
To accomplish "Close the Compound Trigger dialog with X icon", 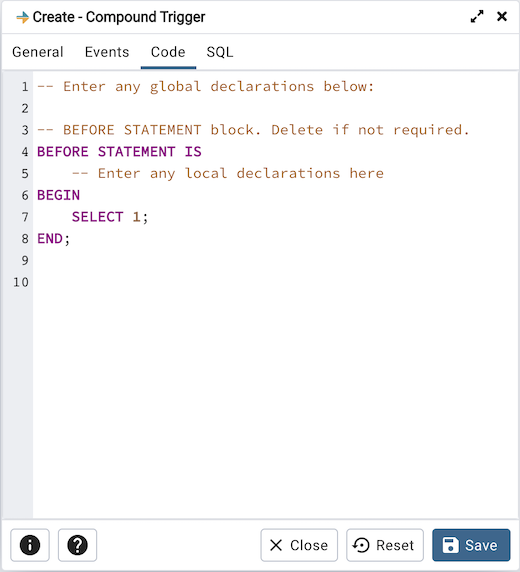I will point(502,16).
